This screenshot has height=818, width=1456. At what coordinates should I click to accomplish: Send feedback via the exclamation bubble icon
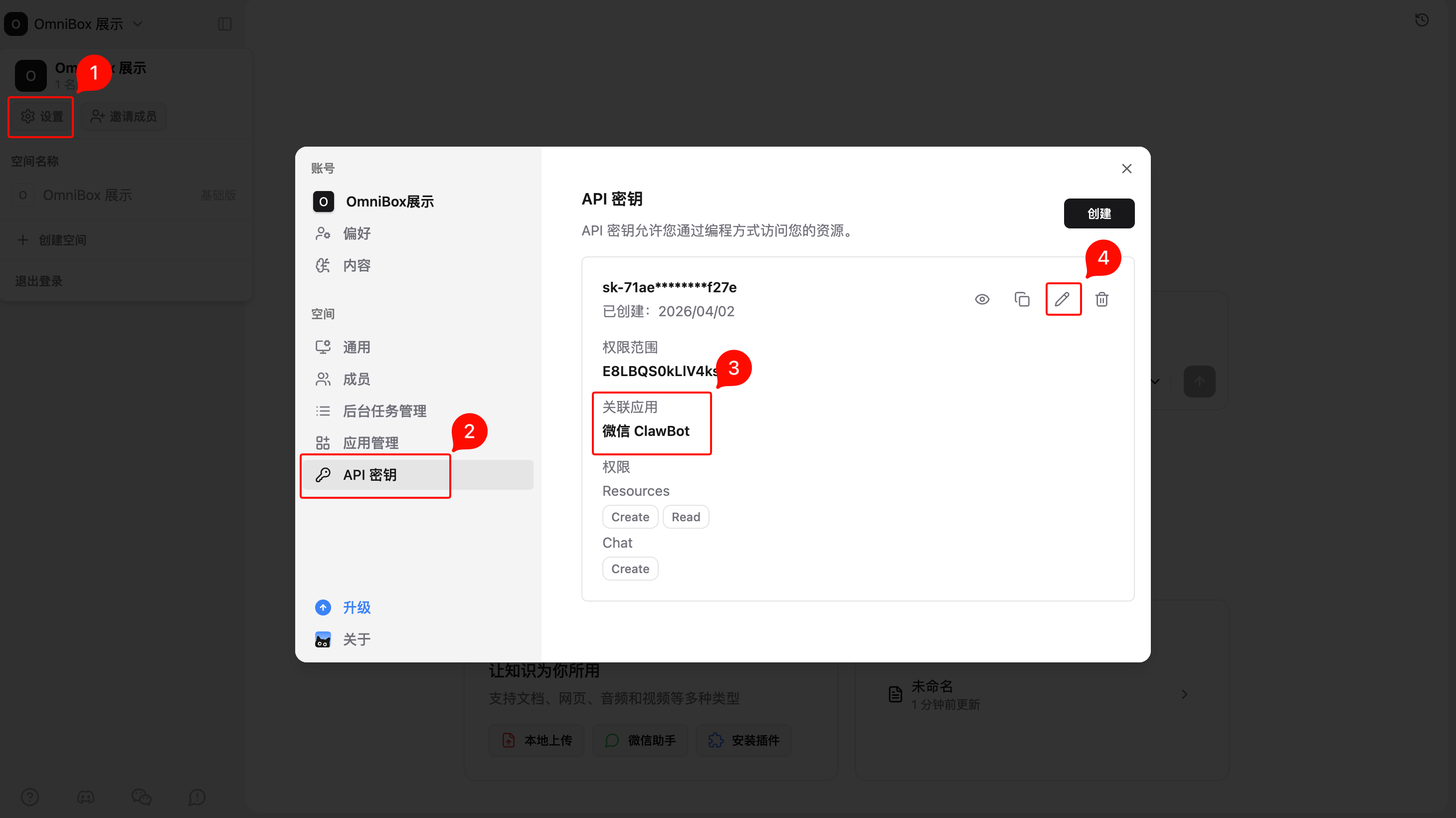click(196, 797)
